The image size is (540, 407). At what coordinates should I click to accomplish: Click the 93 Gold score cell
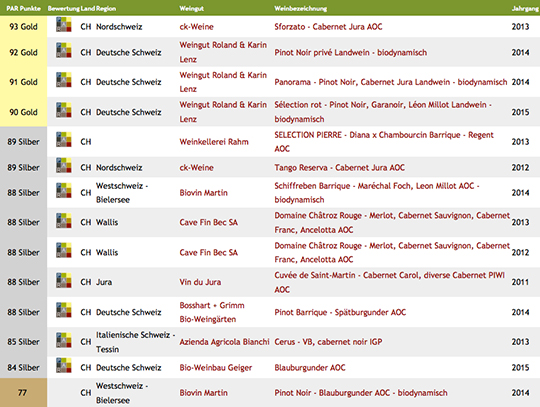point(23,27)
